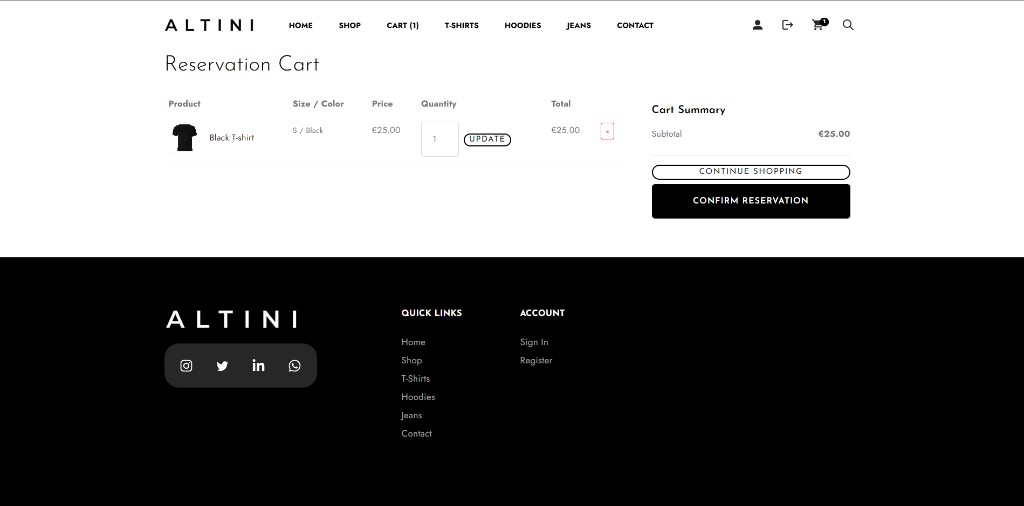Open the search magnifier icon

848,25
